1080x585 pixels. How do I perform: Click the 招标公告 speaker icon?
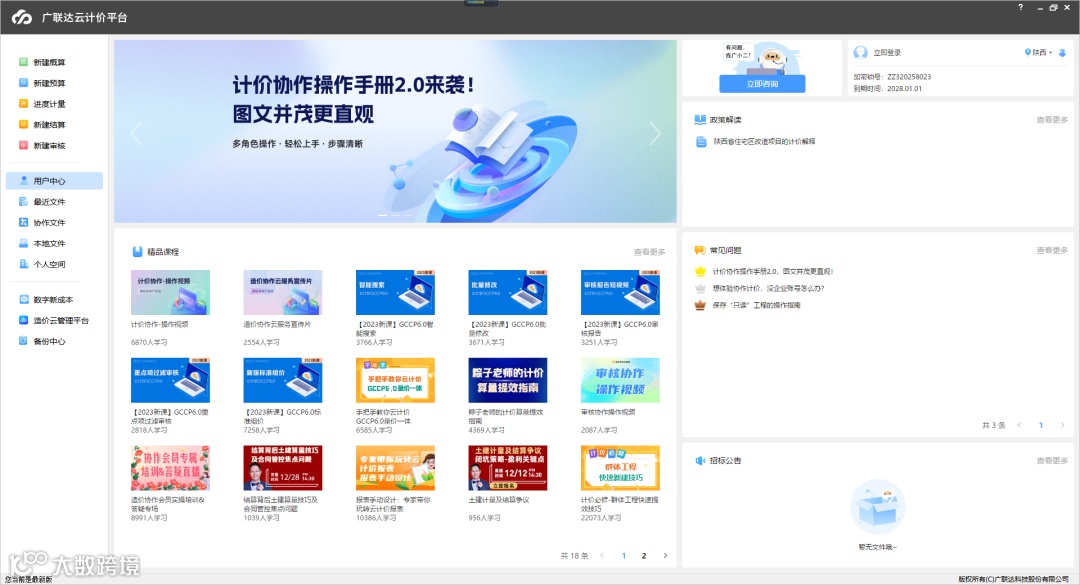(700, 460)
